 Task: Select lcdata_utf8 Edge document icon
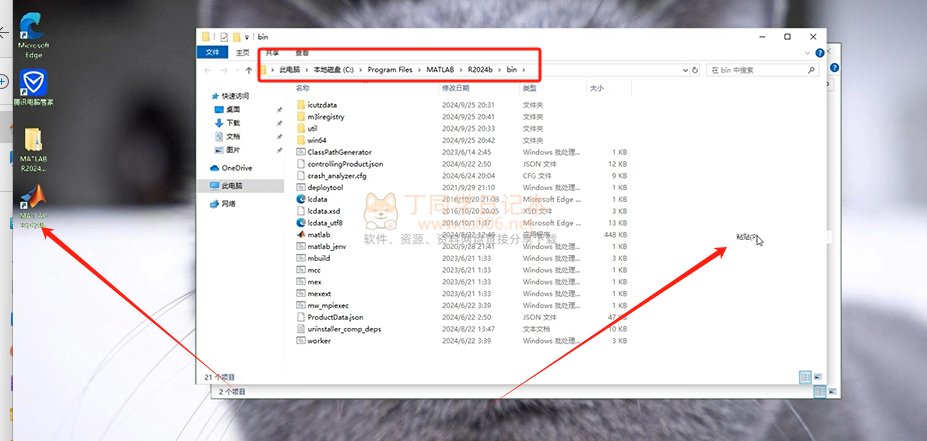click(301, 223)
